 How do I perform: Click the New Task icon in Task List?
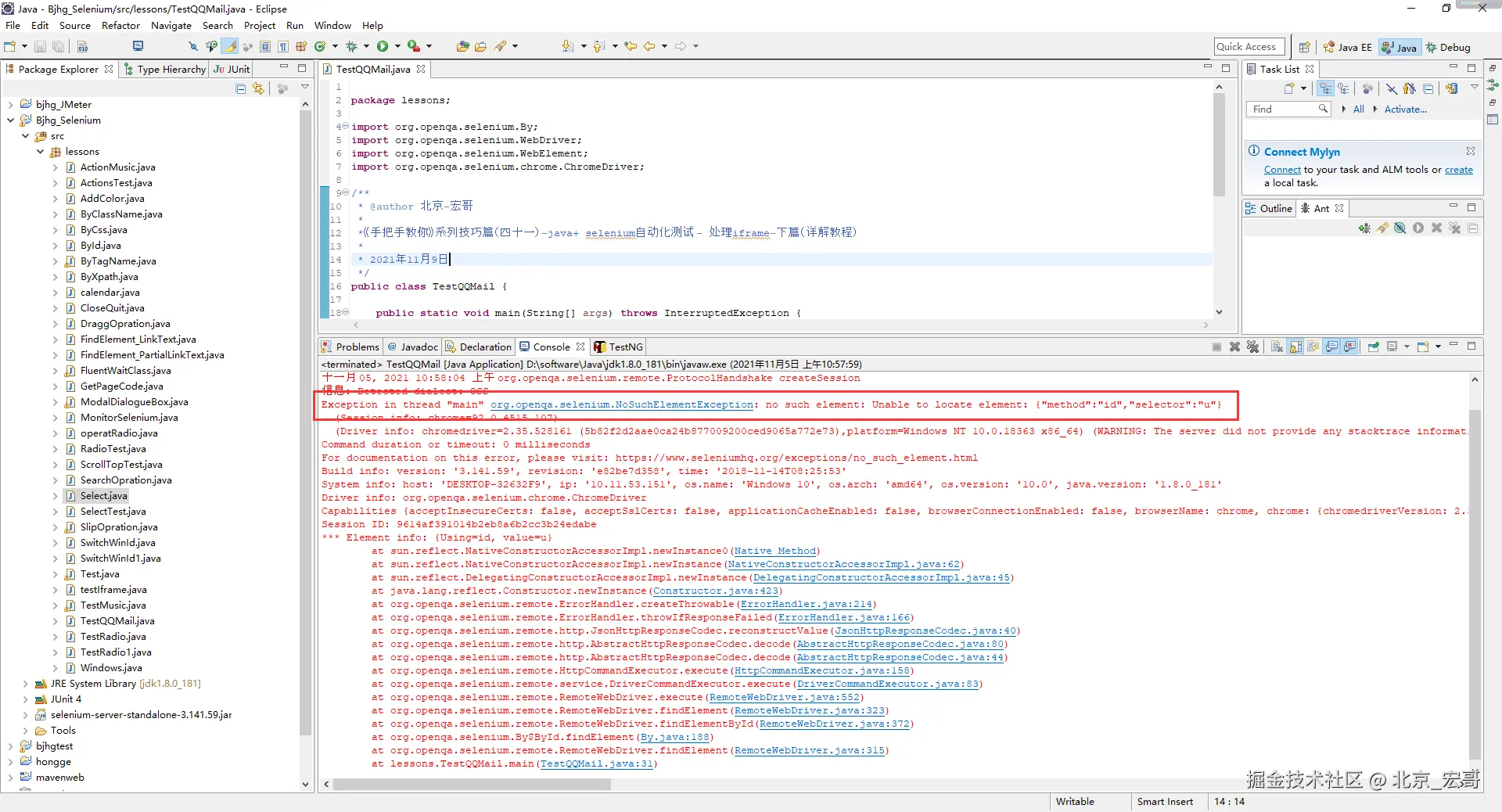click(x=1289, y=88)
